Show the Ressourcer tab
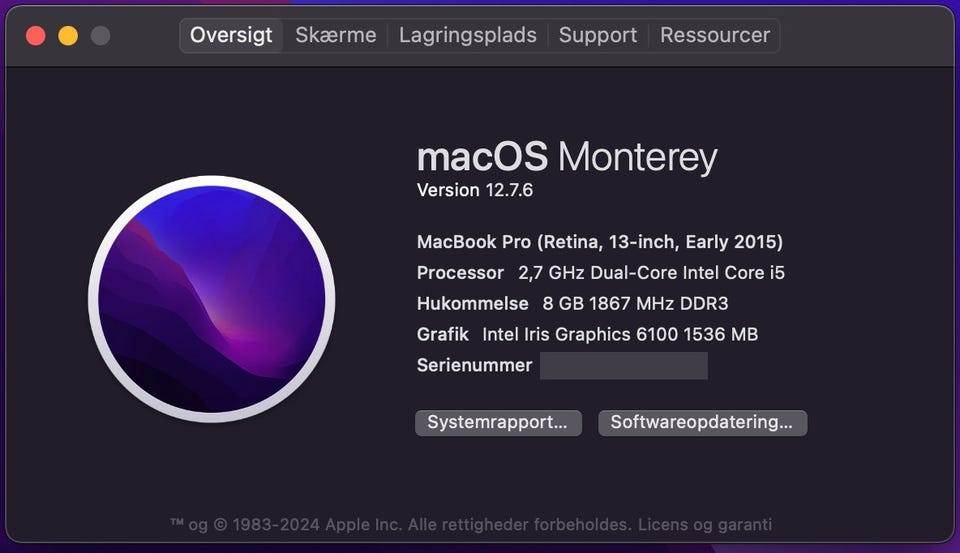The height and width of the screenshot is (553, 960). coord(715,35)
